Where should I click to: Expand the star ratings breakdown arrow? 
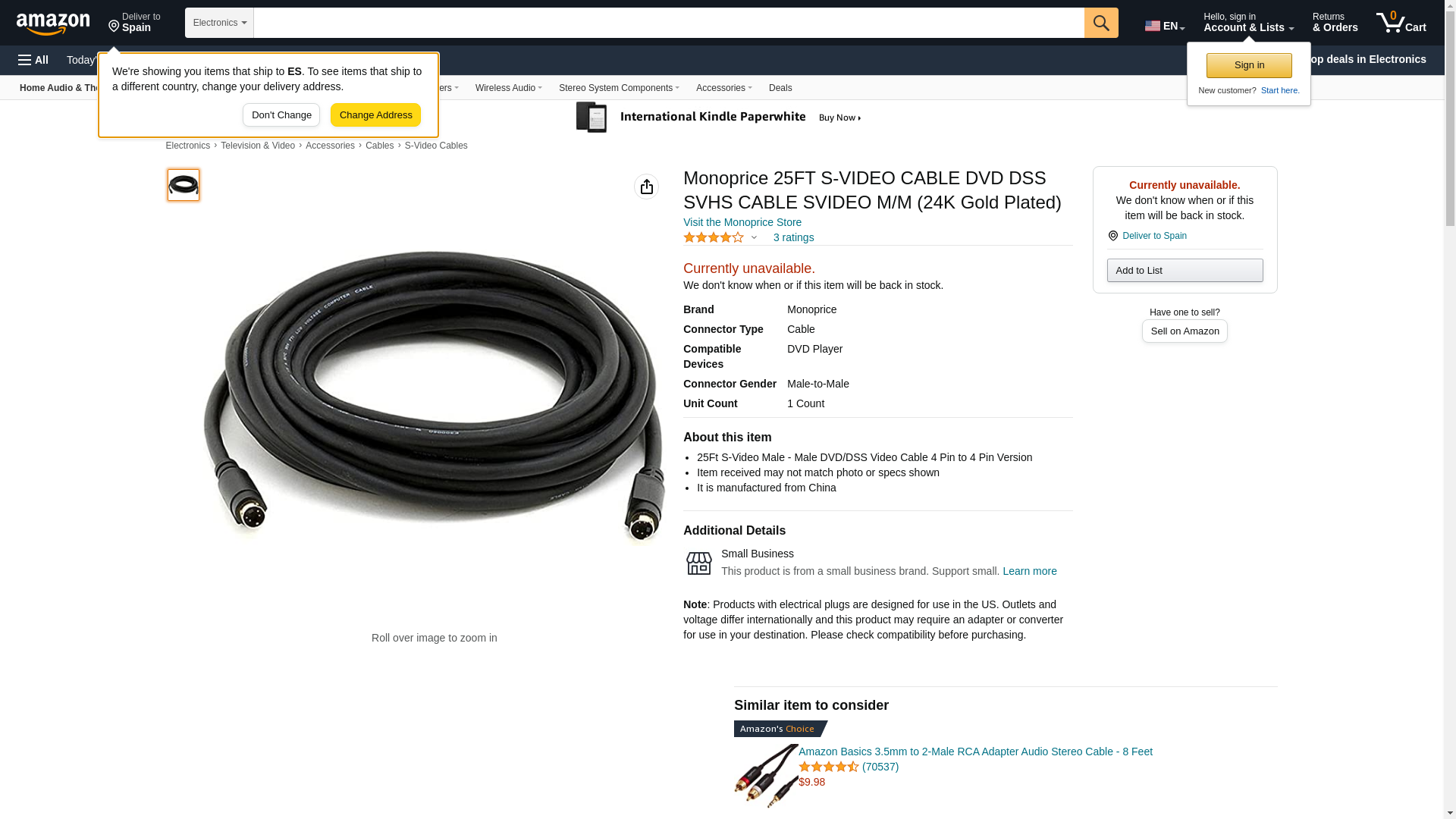point(754,237)
